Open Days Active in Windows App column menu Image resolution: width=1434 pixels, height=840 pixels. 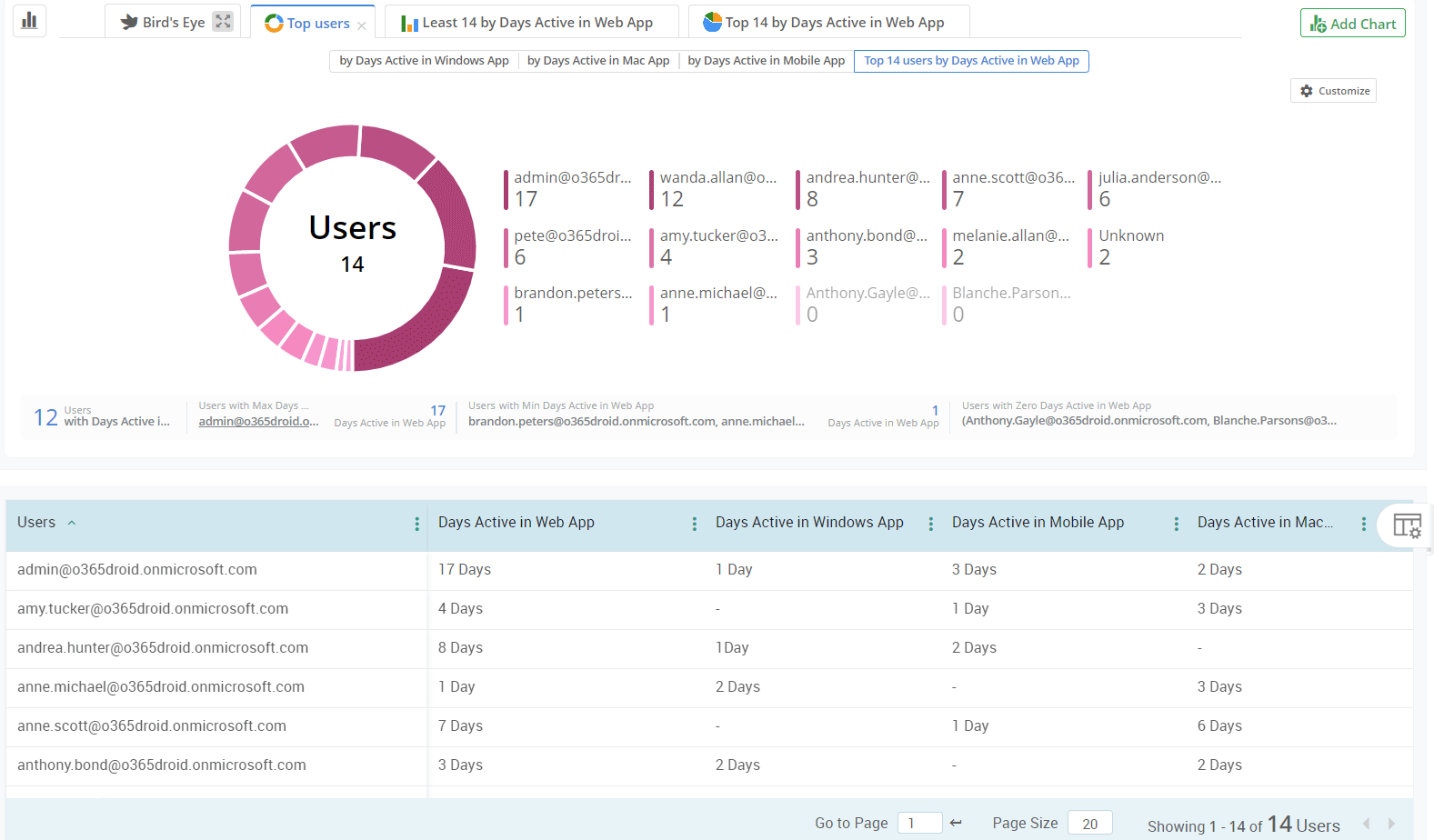(930, 524)
